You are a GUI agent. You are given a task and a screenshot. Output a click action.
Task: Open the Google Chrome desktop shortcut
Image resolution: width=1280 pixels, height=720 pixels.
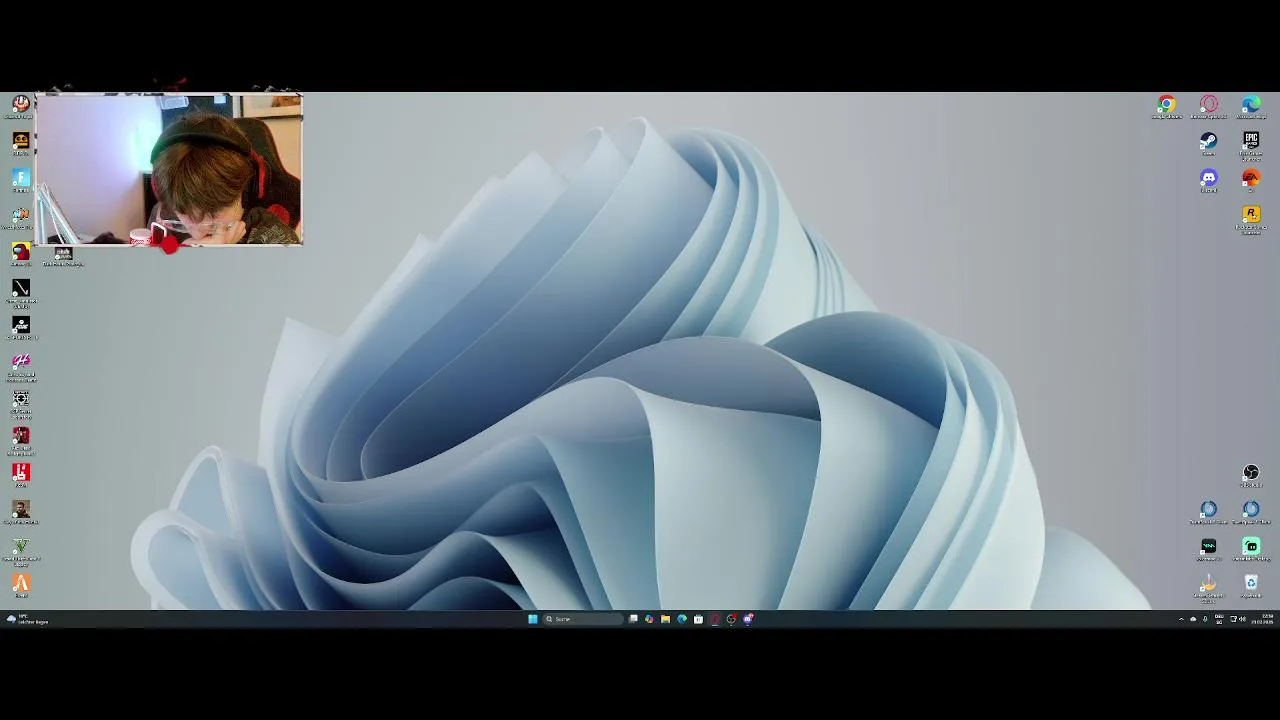(x=1166, y=104)
